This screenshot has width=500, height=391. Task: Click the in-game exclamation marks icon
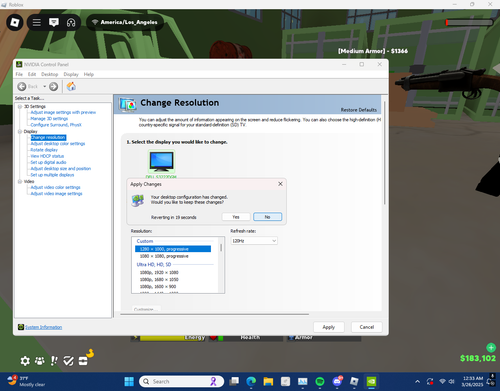point(54,361)
